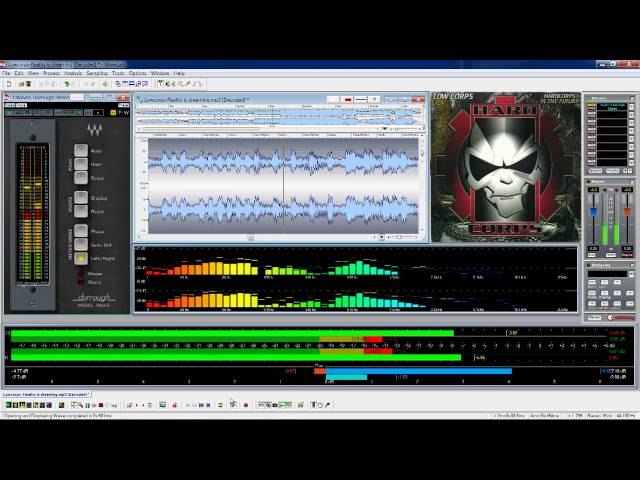Open the third effect slot's dropdown arrow
The height and width of the screenshot is (480, 640).
[x=631, y=123]
